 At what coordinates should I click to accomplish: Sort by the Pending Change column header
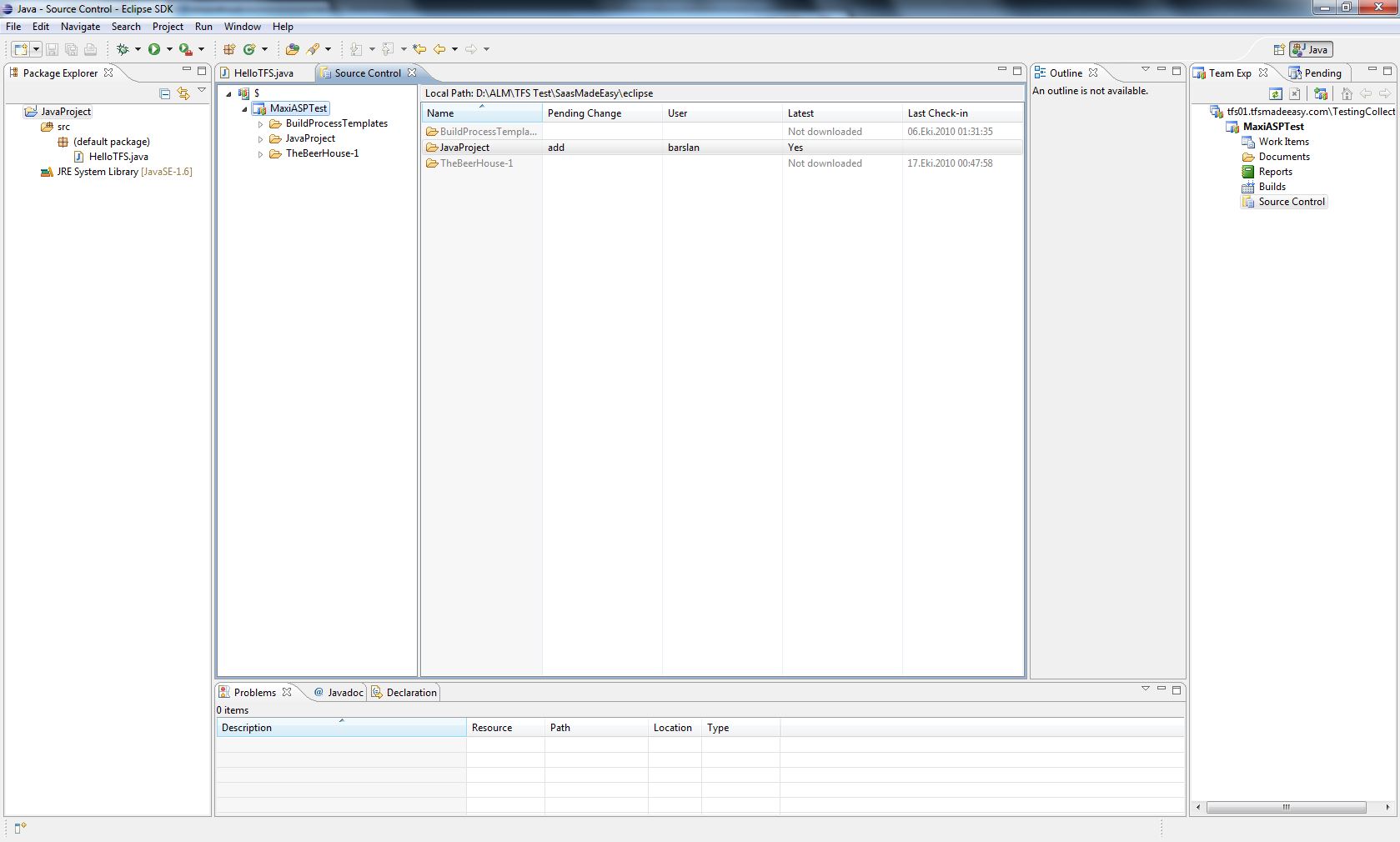pos(602,113)
